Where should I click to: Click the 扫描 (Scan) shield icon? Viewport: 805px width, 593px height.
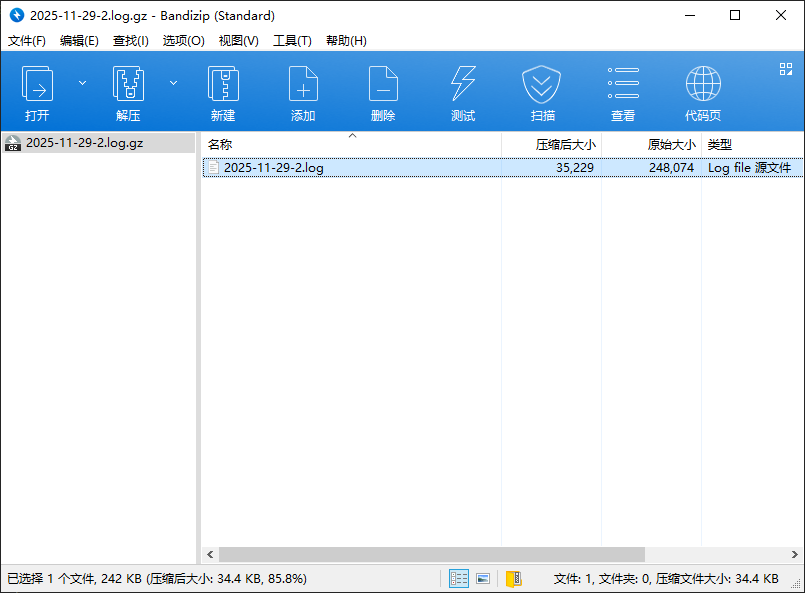542,84
